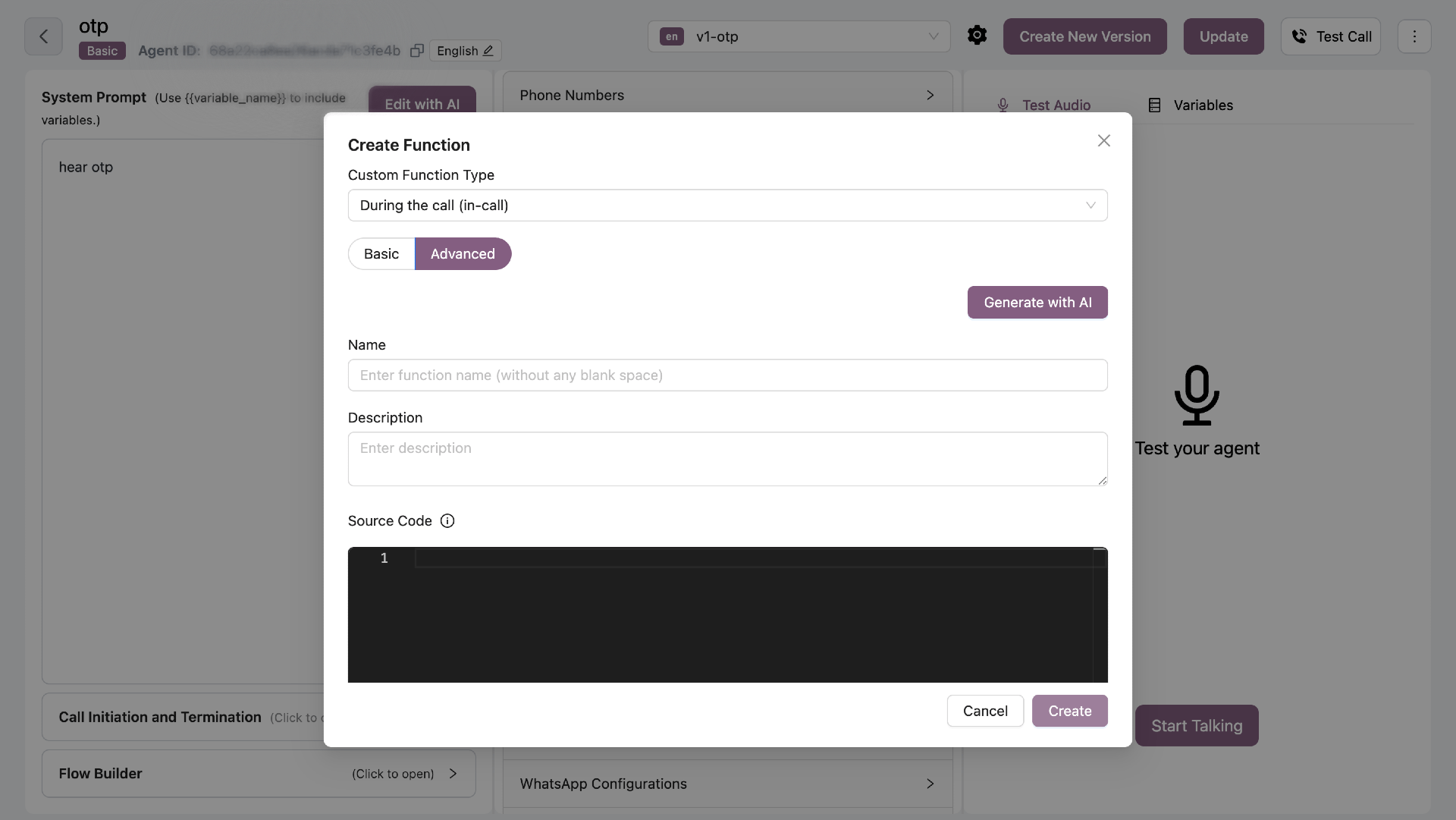The width and height of the screenshot is (1456, 820).
Task: Open the v1-otp version dropdown
Action: tap(799, 36)
